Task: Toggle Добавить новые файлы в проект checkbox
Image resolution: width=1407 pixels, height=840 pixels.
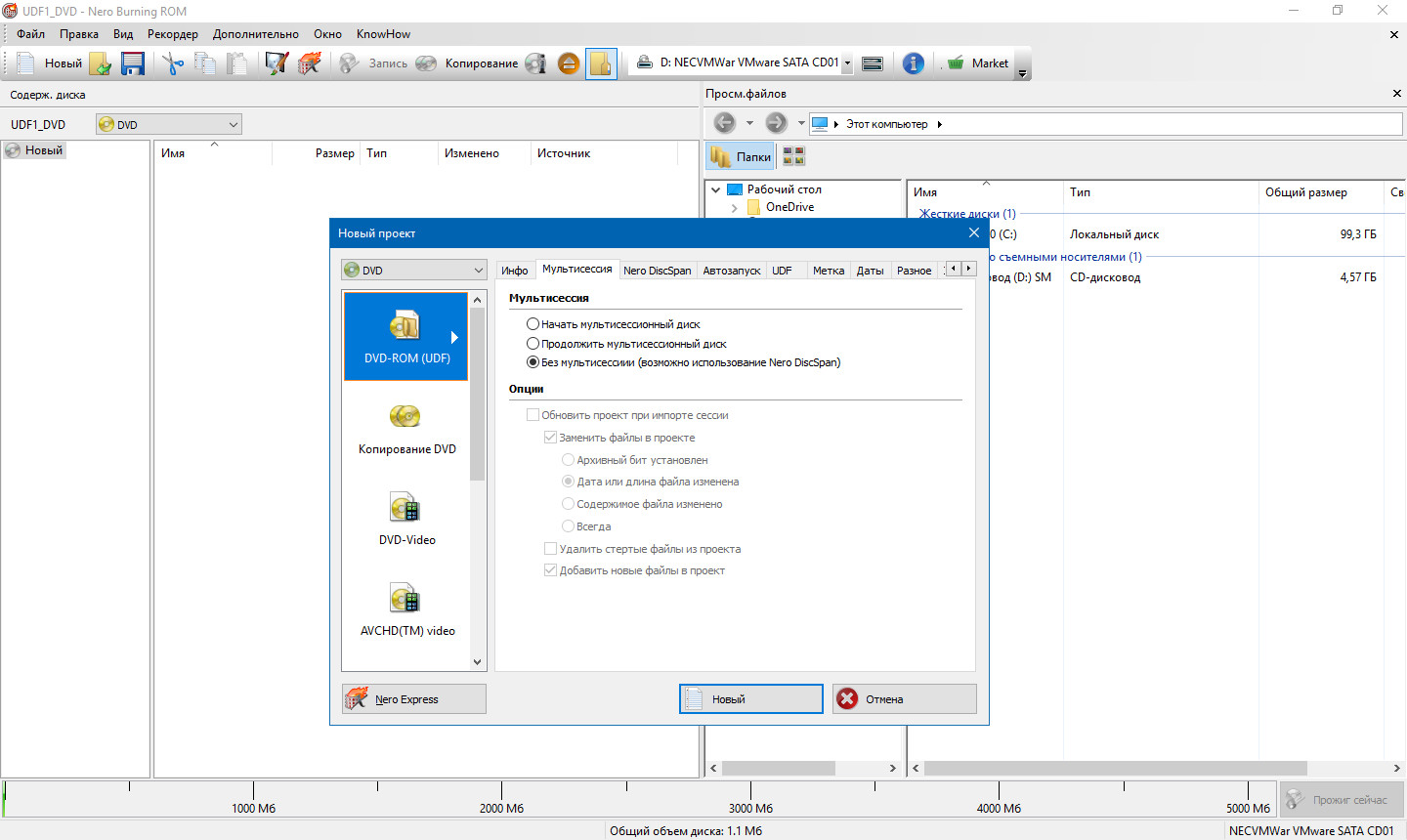Action: click(550, 570)
